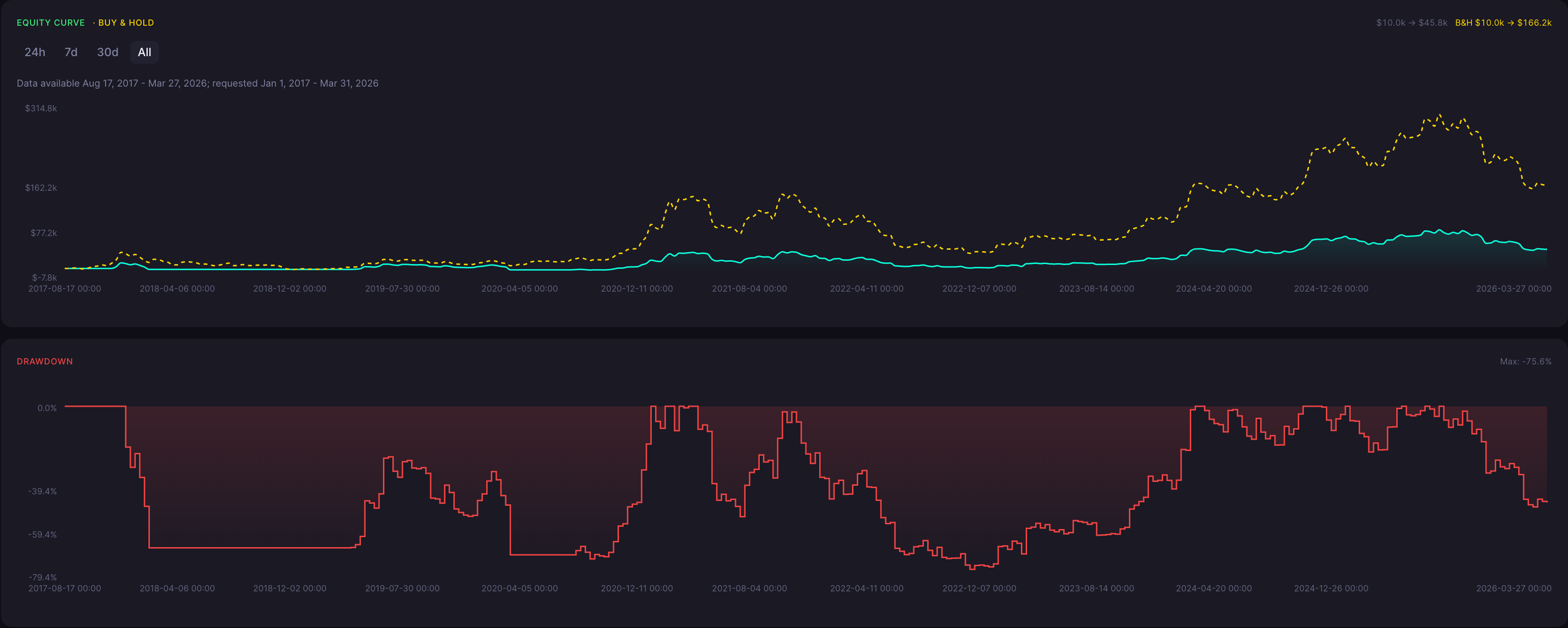Select the B&H $10.0k → $166.2k summary
Viewport: 1568px width, 628px height.
tap(1503, 22)
